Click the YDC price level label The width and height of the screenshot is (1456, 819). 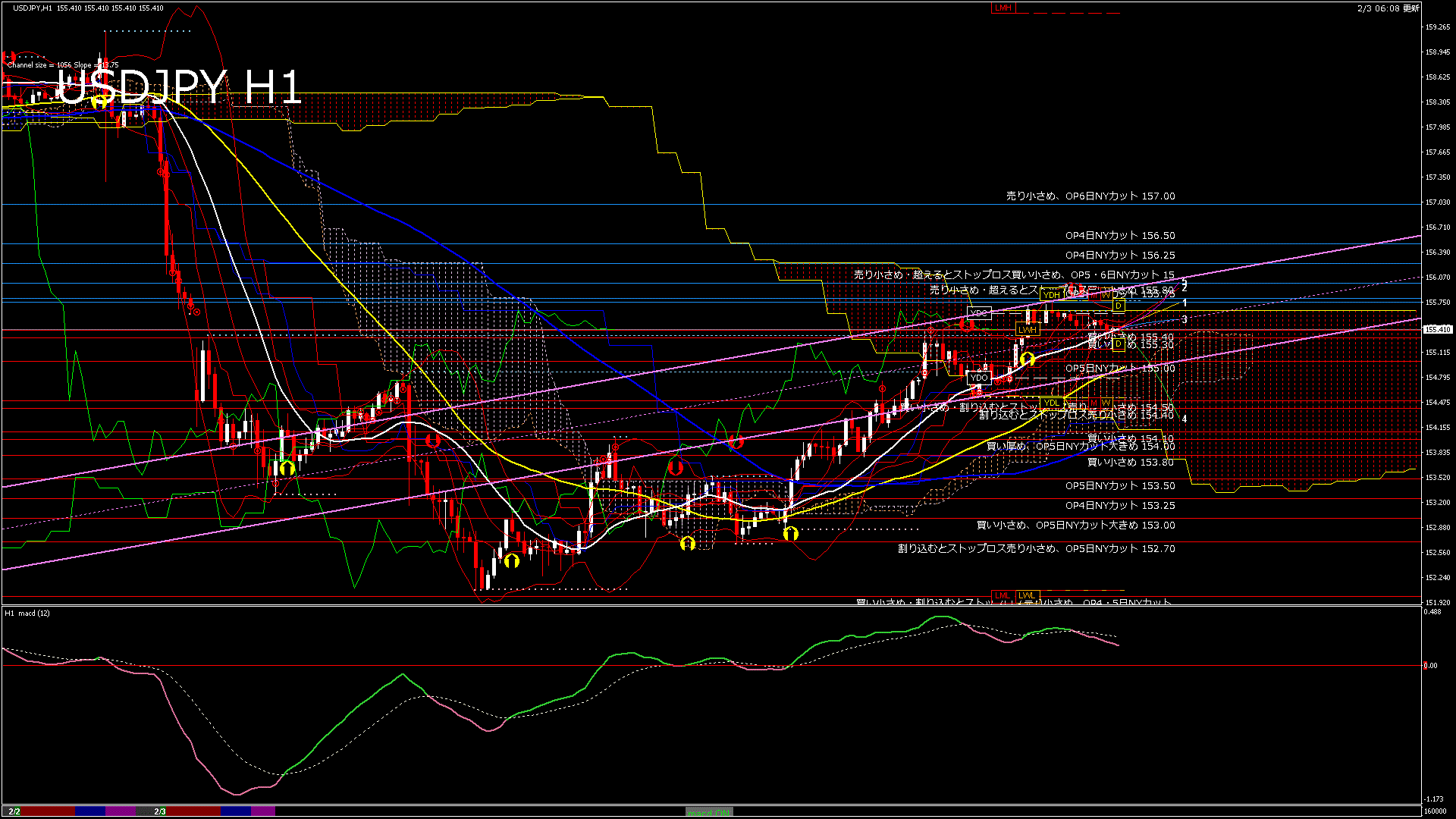(x=979, y=312)
